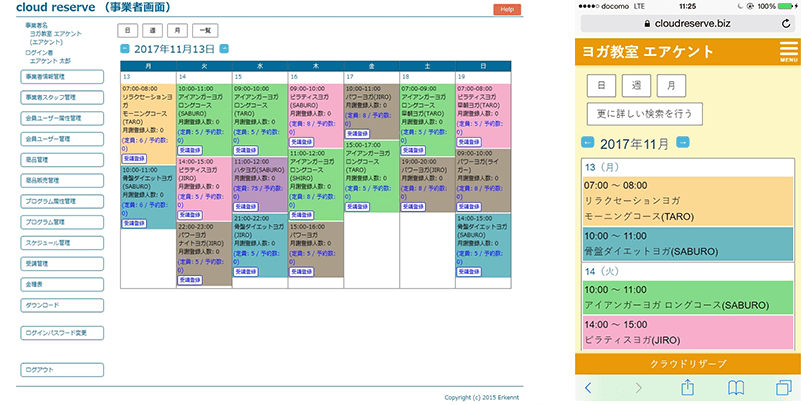Click ログアウト in sidebar
Image resolution: width=801 pixels, height=405 pixels.
[62, 370]
